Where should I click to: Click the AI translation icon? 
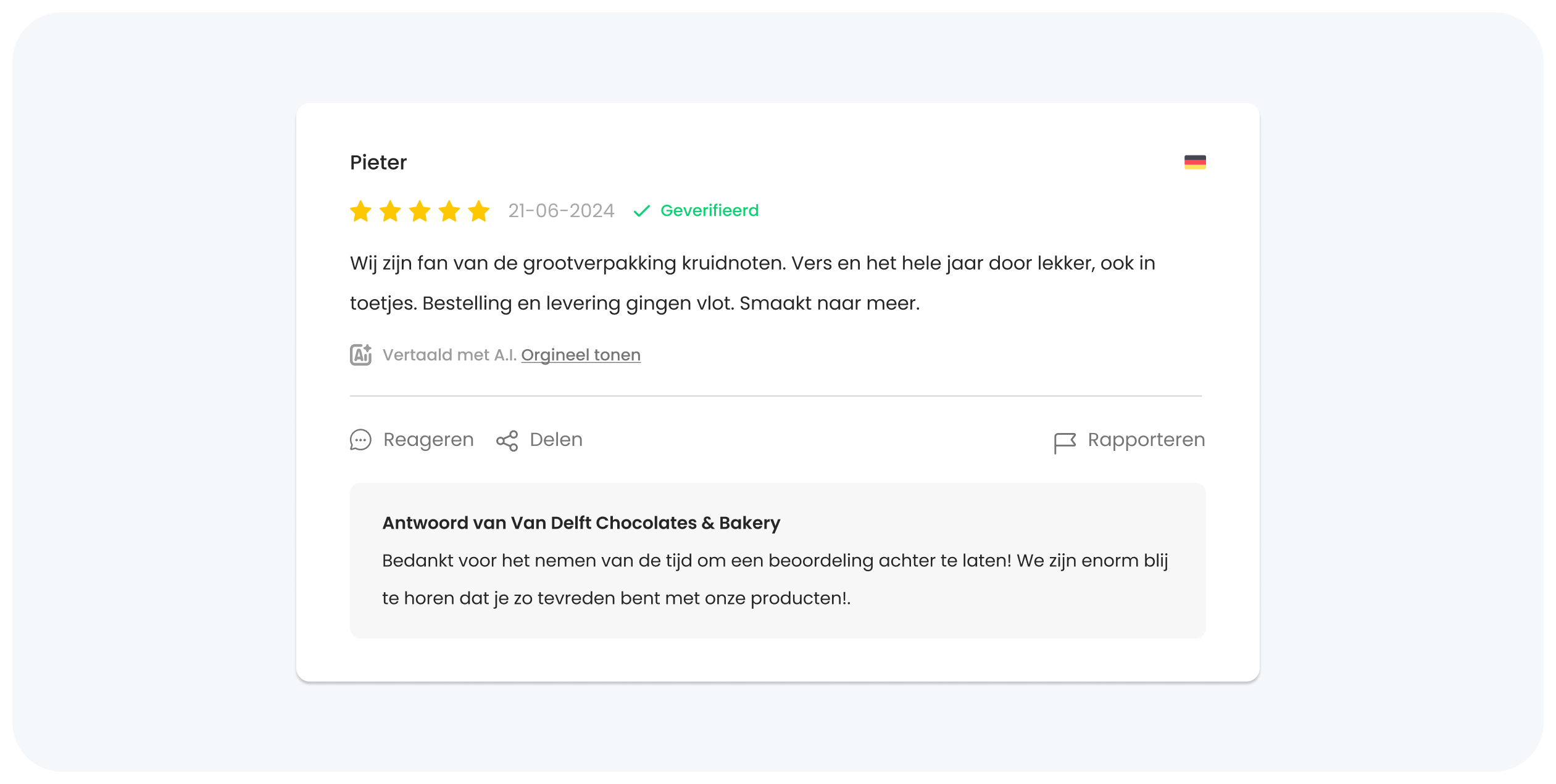tap(361, 355)
